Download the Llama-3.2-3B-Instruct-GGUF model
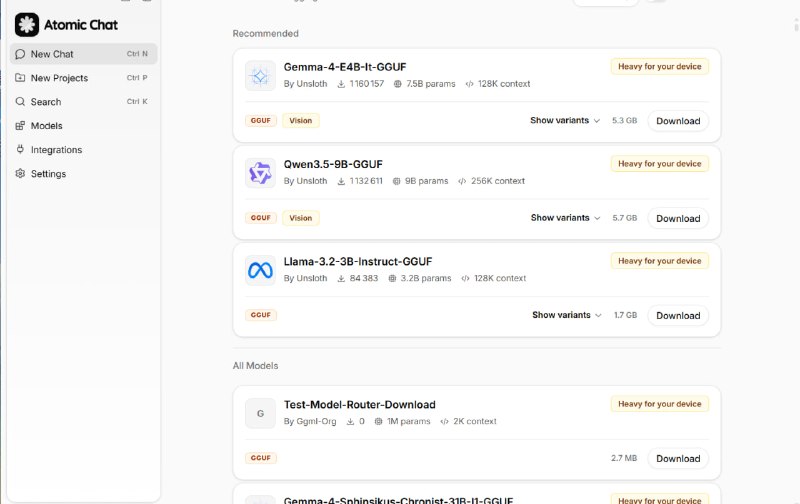This screenshot has height=504, width=800. point(678,315)
